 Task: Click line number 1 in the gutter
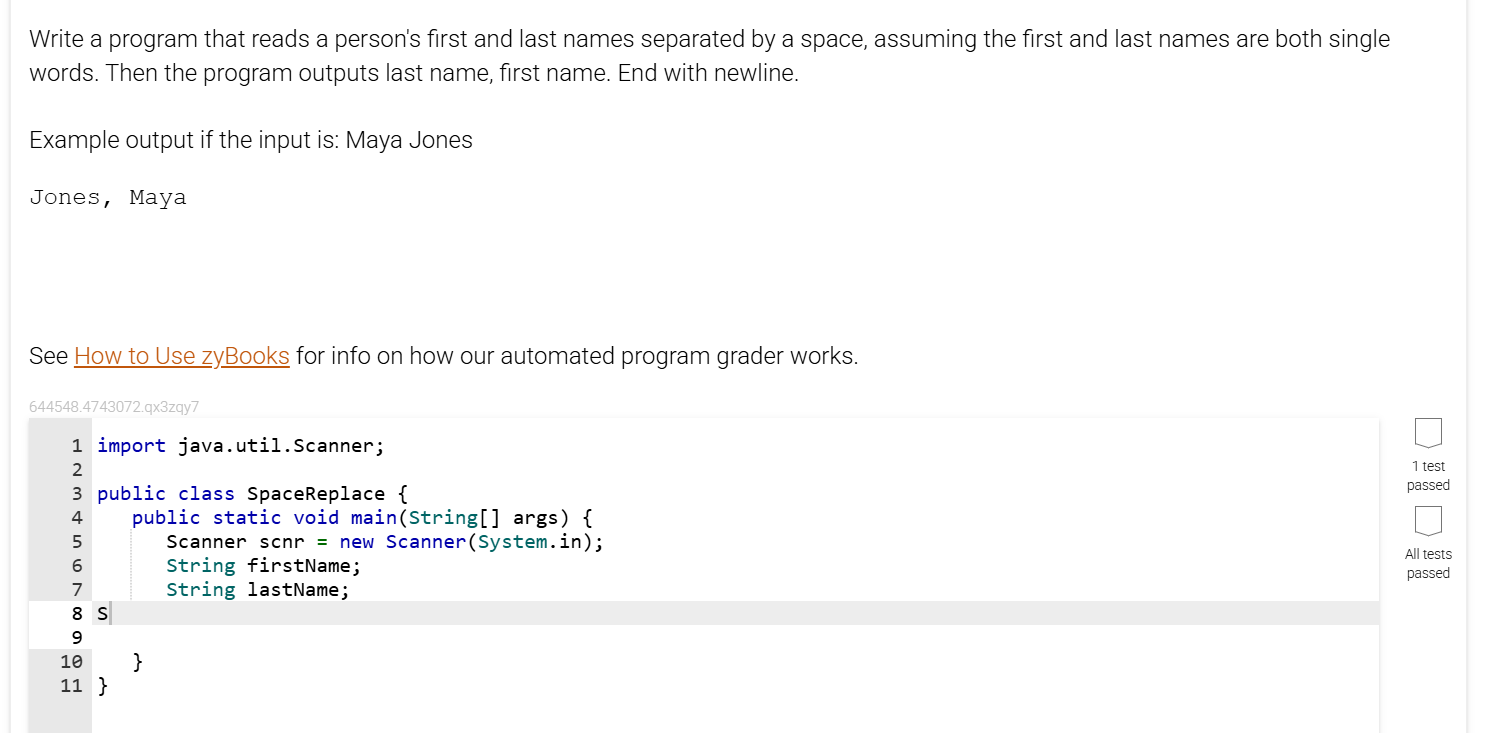click(x=77, y=445)
